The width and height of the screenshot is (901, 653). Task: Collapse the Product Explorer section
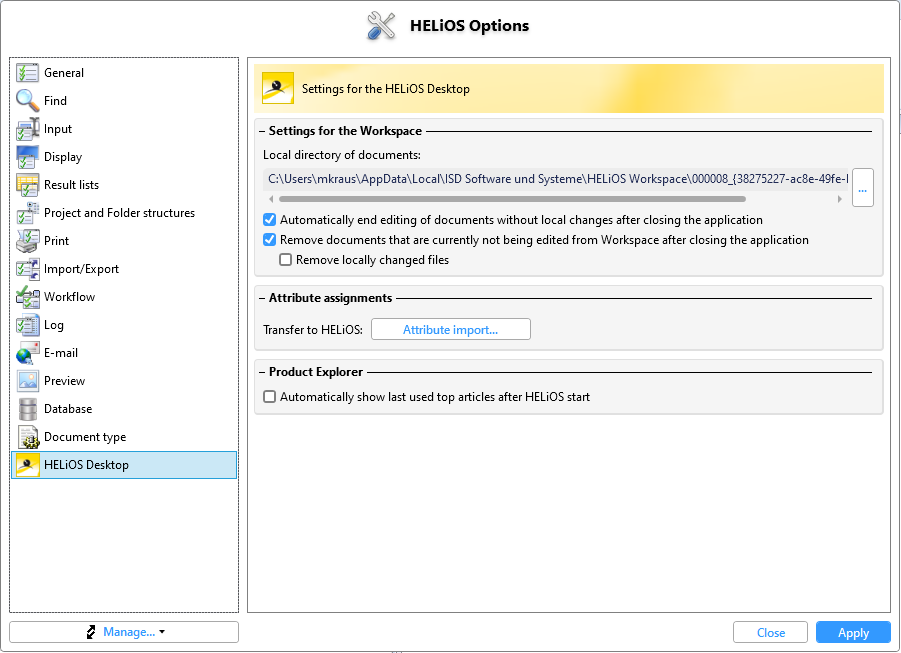[262, 372]
